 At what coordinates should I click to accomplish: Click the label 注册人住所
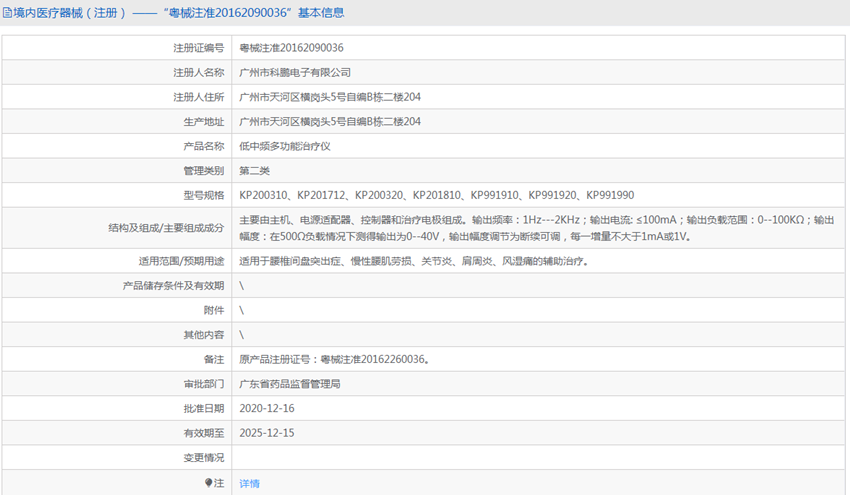198,97
